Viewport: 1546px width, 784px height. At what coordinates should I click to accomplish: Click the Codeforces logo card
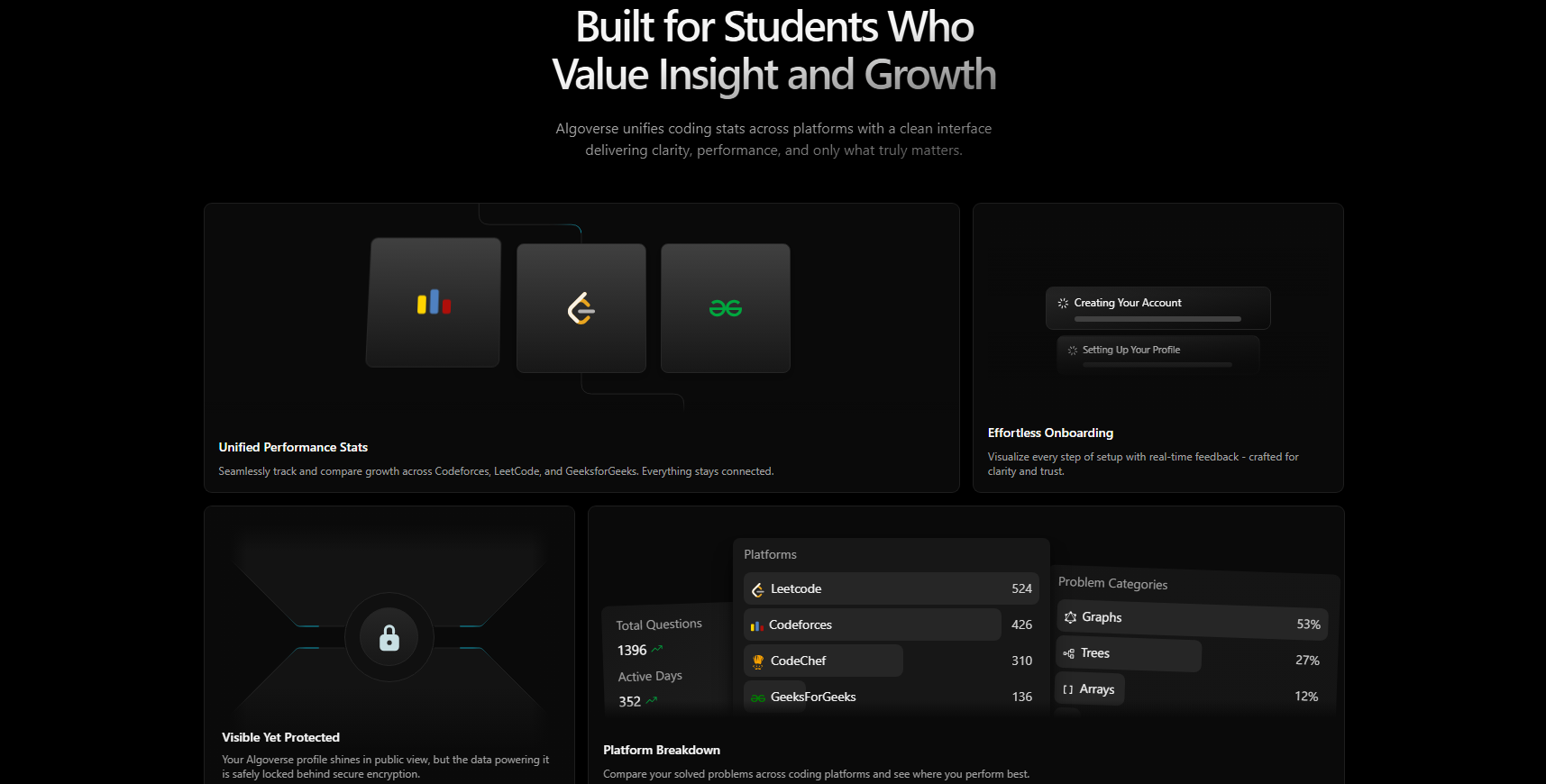(x=434, y=303)
